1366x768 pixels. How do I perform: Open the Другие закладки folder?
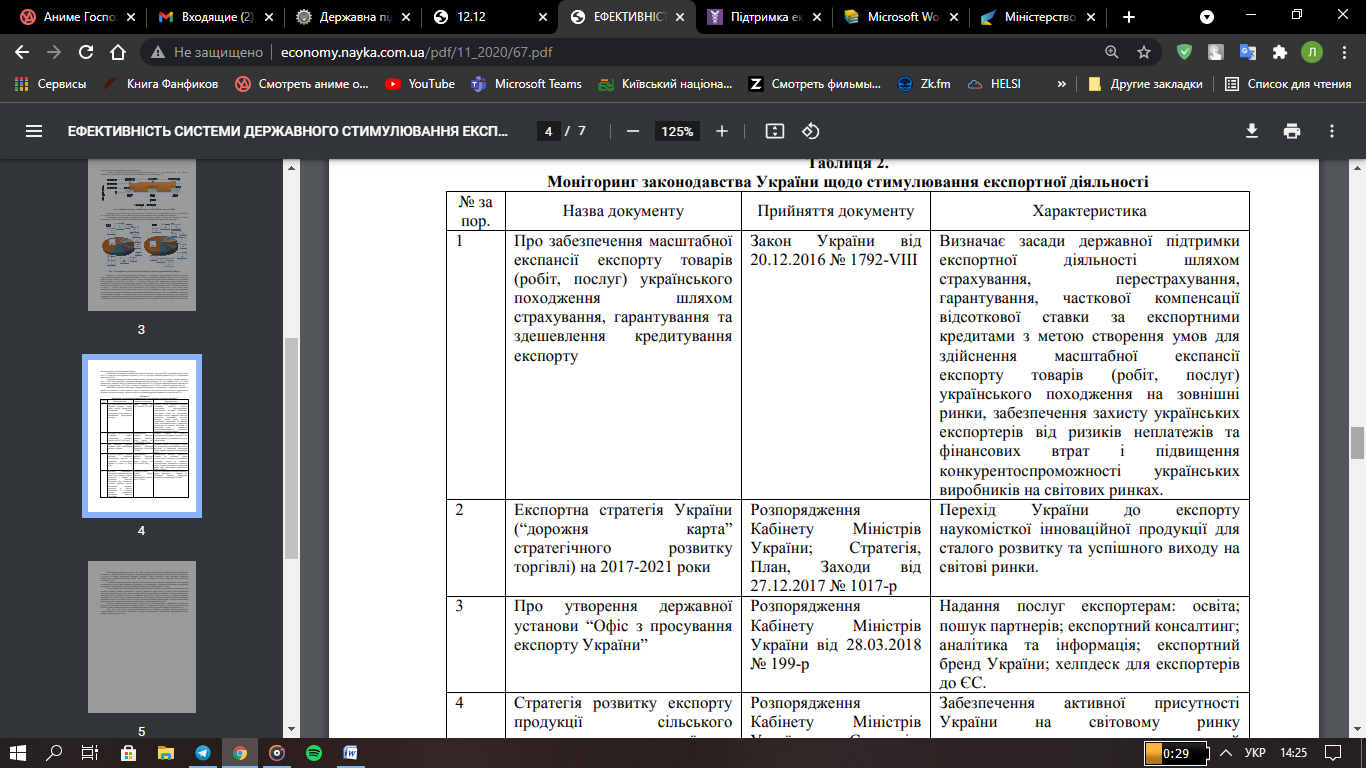pyautogui.click(x=1145, y=84)
